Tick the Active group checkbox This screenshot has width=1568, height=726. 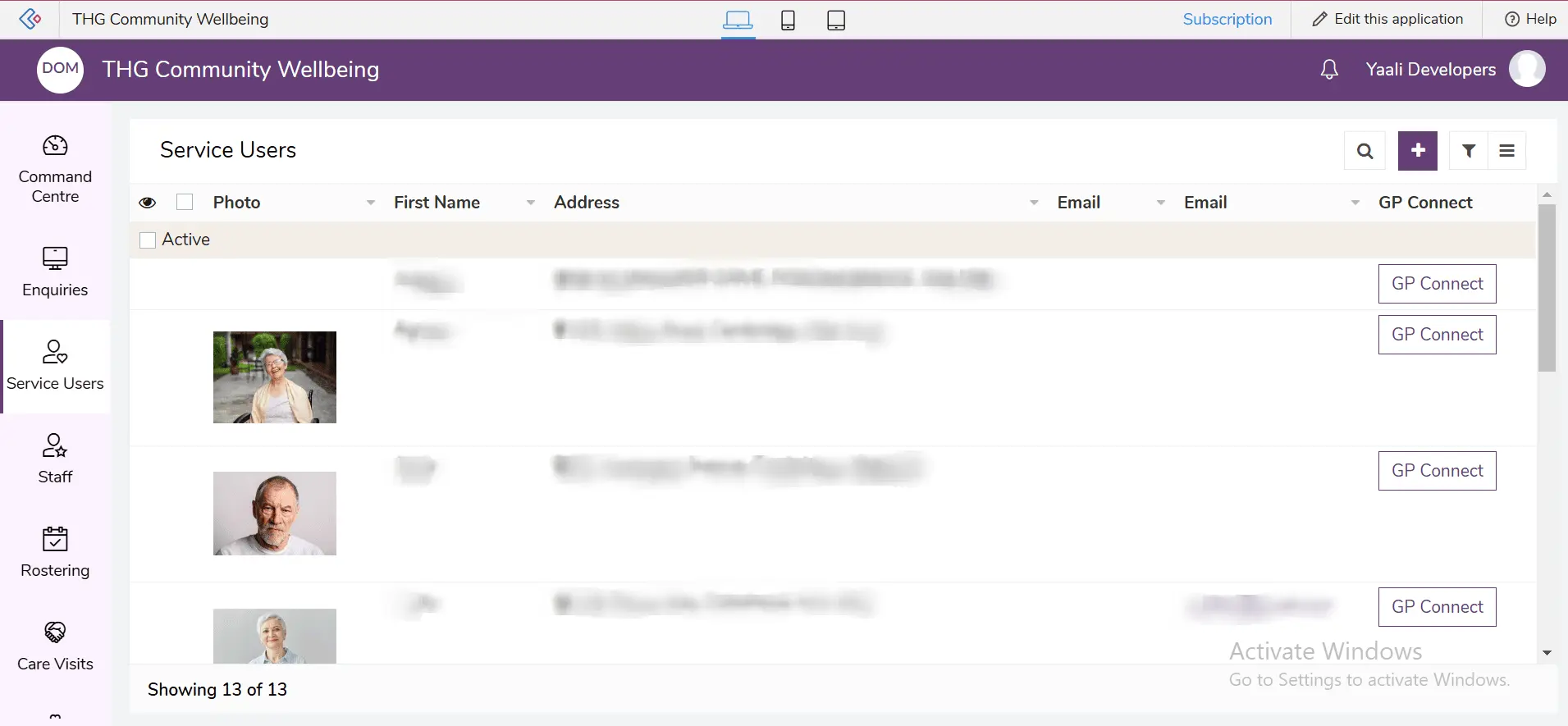click(x=148, y=240)
